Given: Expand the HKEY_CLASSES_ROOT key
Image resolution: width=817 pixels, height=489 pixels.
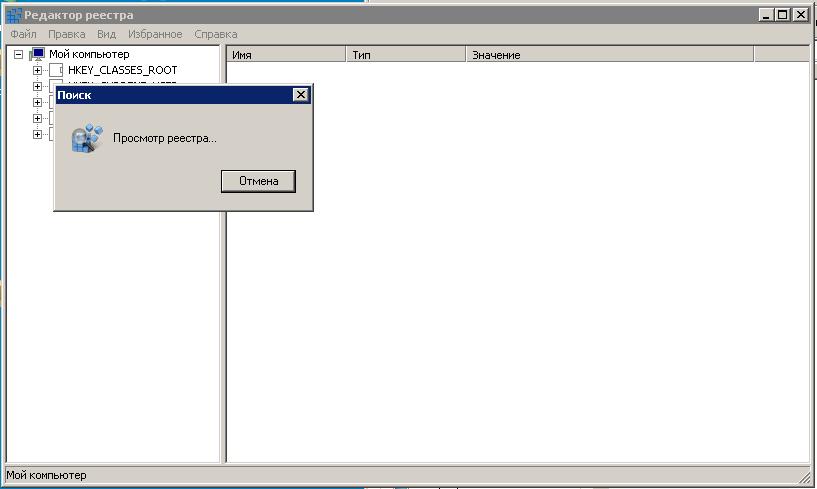Looking at the screenshot, I should 37,70.
